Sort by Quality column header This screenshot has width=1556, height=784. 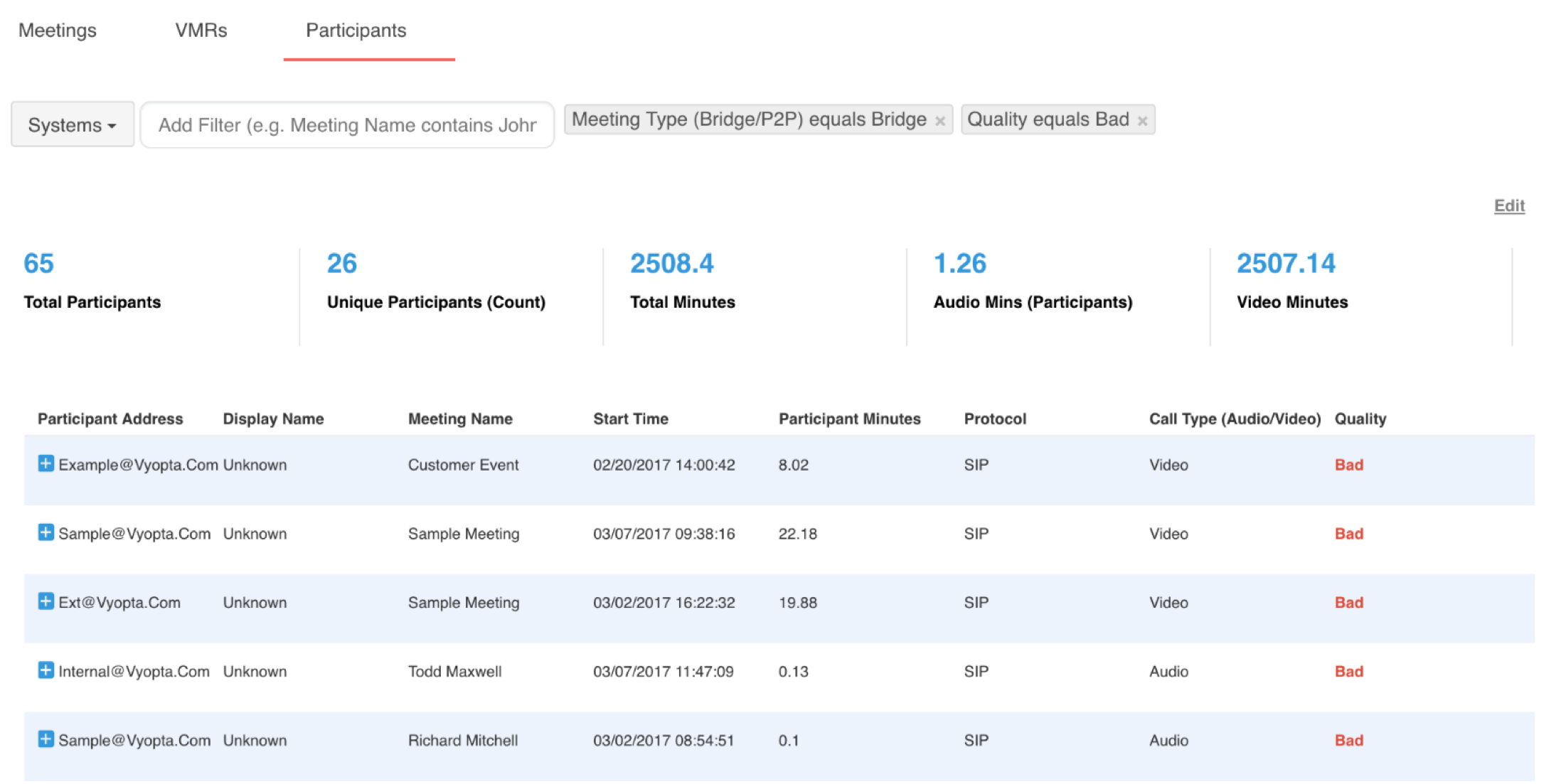(x=1360, y=419)
